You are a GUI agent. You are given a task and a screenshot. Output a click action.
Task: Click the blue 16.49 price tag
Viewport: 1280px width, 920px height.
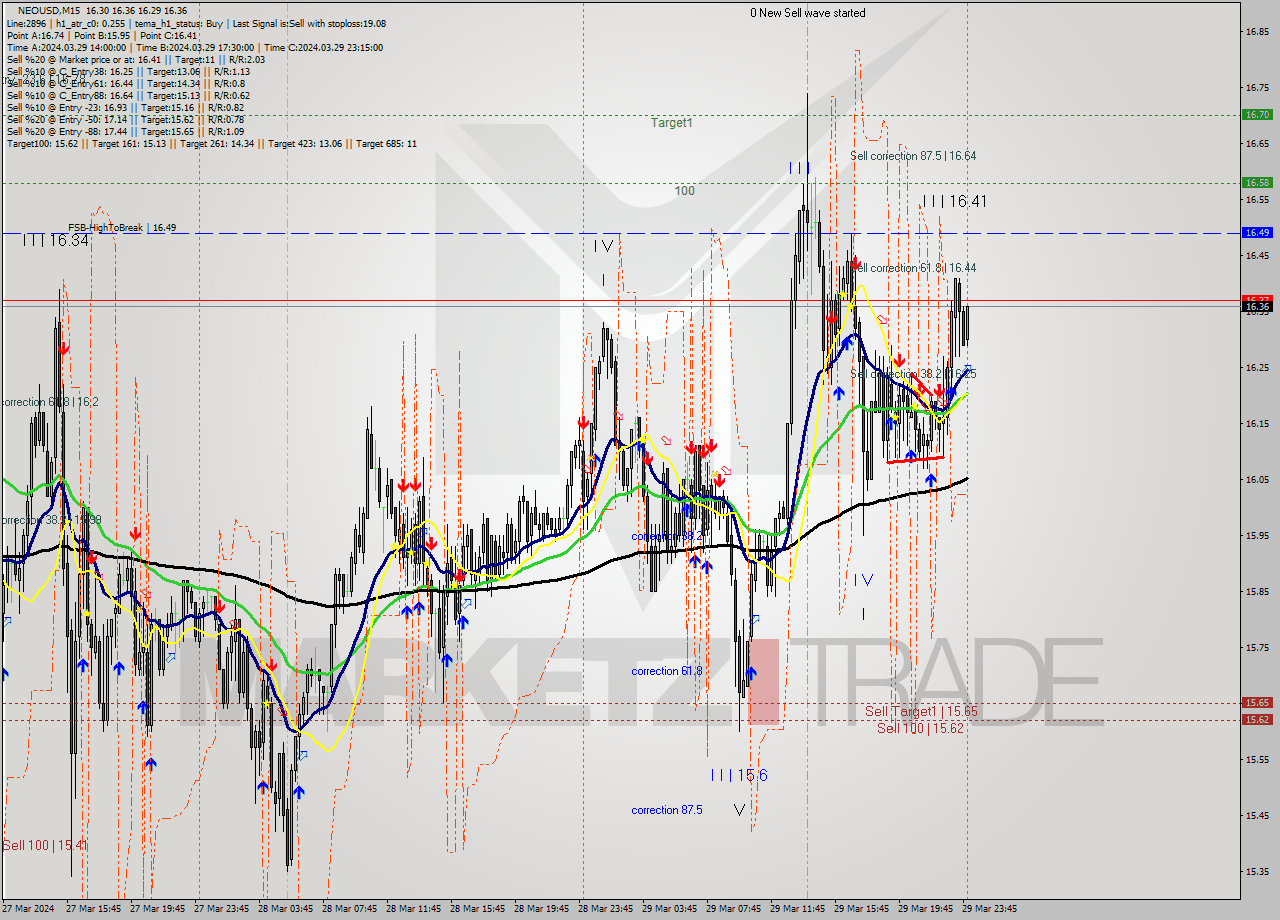tap(1257, 232)
